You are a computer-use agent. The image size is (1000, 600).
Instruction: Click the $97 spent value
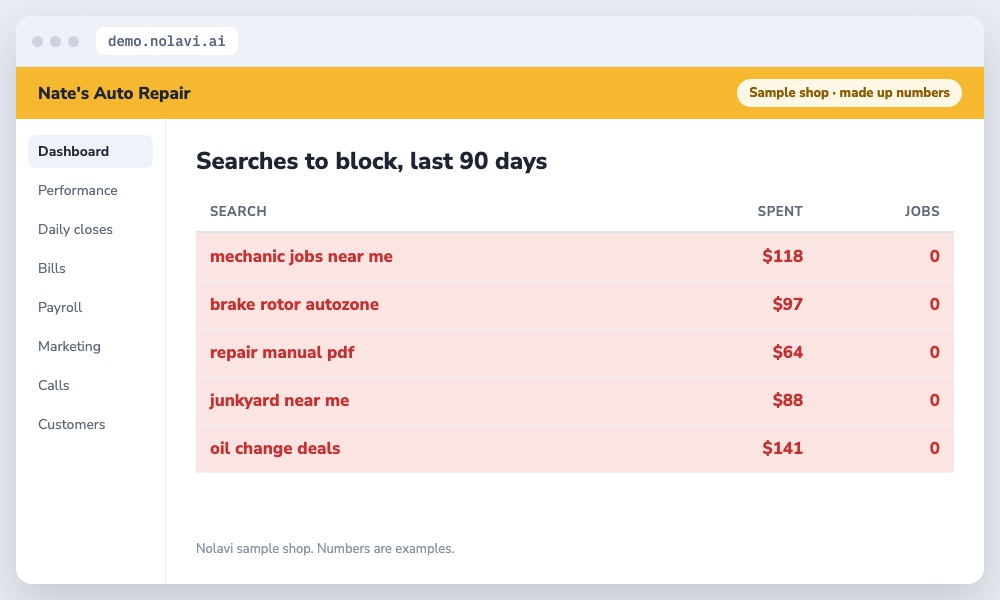788,304
